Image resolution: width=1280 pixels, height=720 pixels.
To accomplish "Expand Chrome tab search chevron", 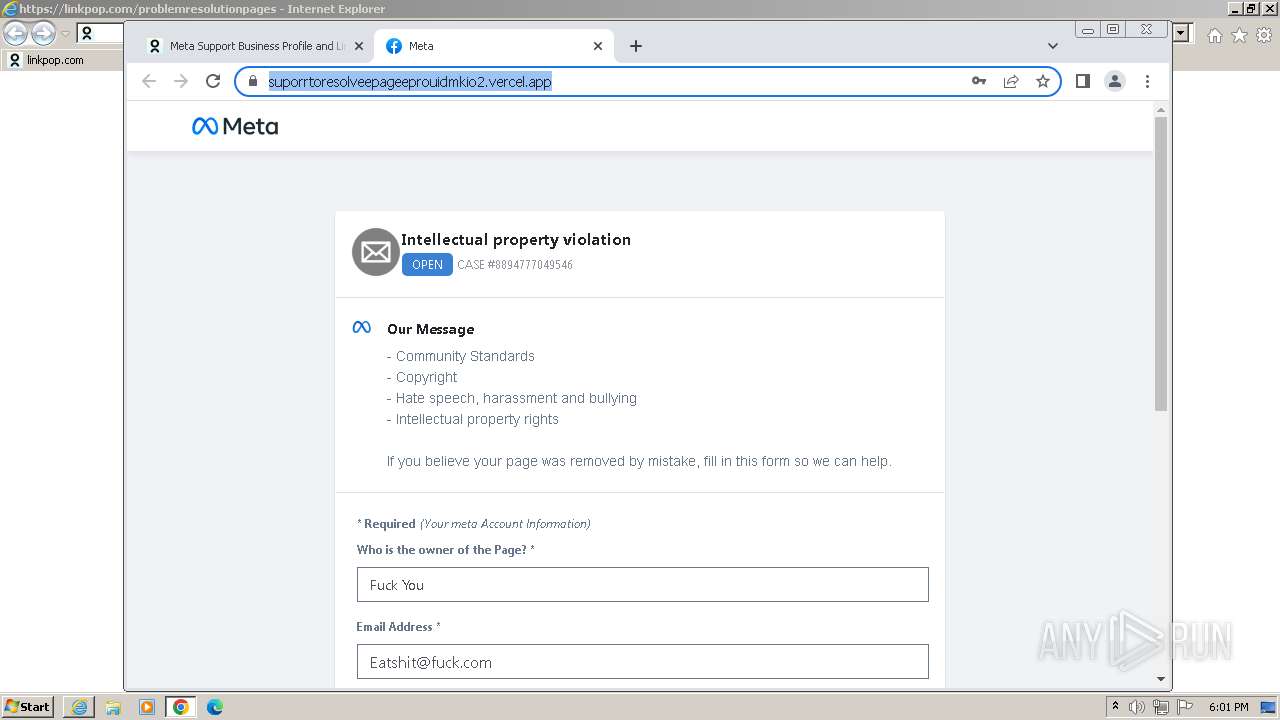I will click(1053, 46).
